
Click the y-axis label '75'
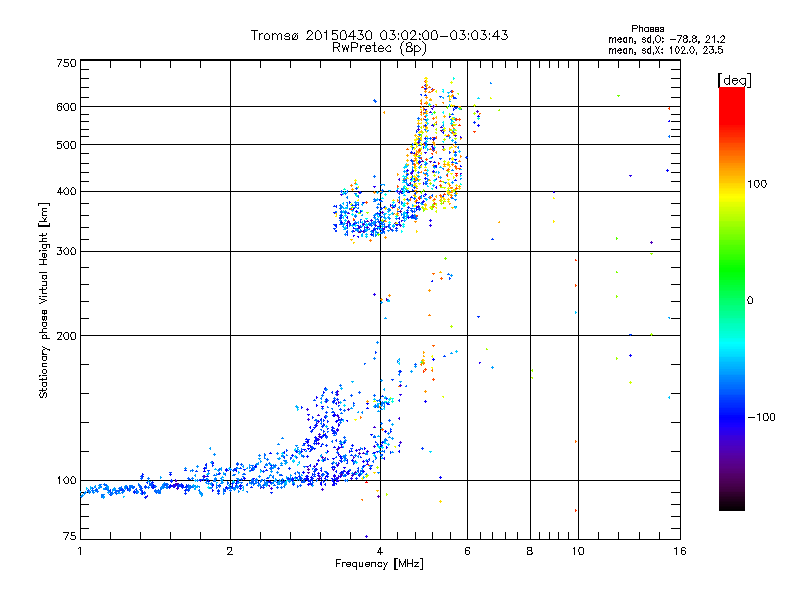coord(70,536)
